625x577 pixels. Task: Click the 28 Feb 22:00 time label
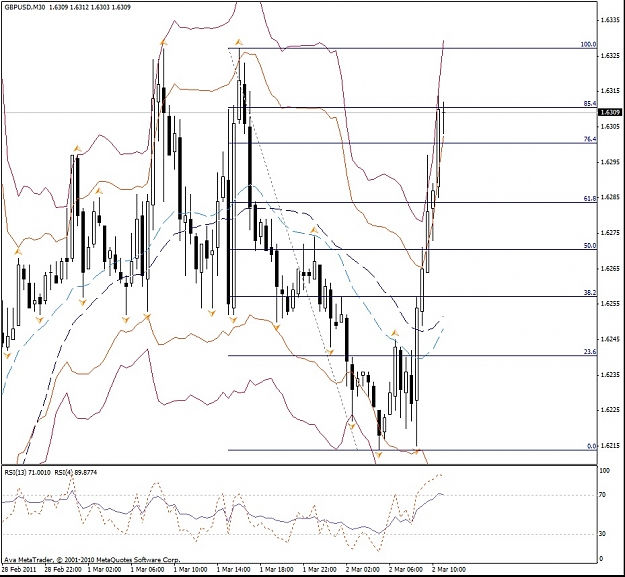62,569
